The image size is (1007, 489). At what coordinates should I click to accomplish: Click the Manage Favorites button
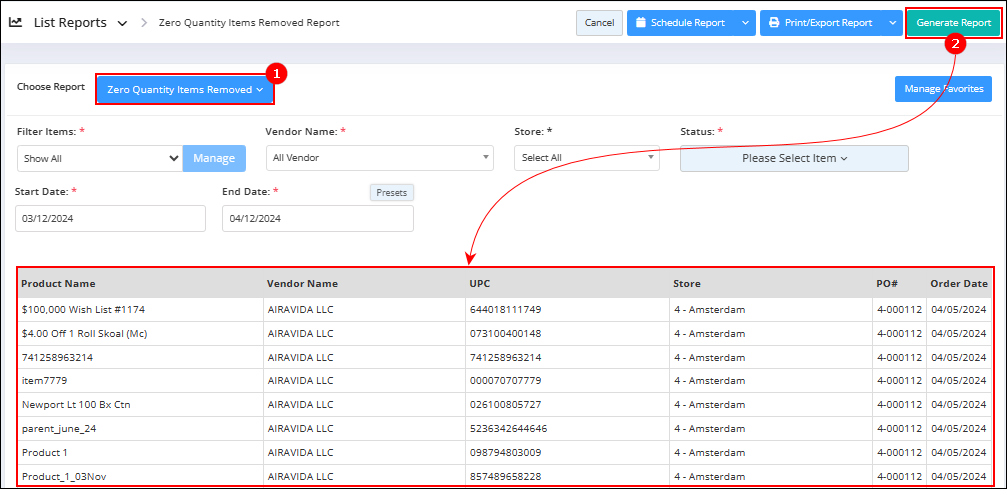(942, 89)
